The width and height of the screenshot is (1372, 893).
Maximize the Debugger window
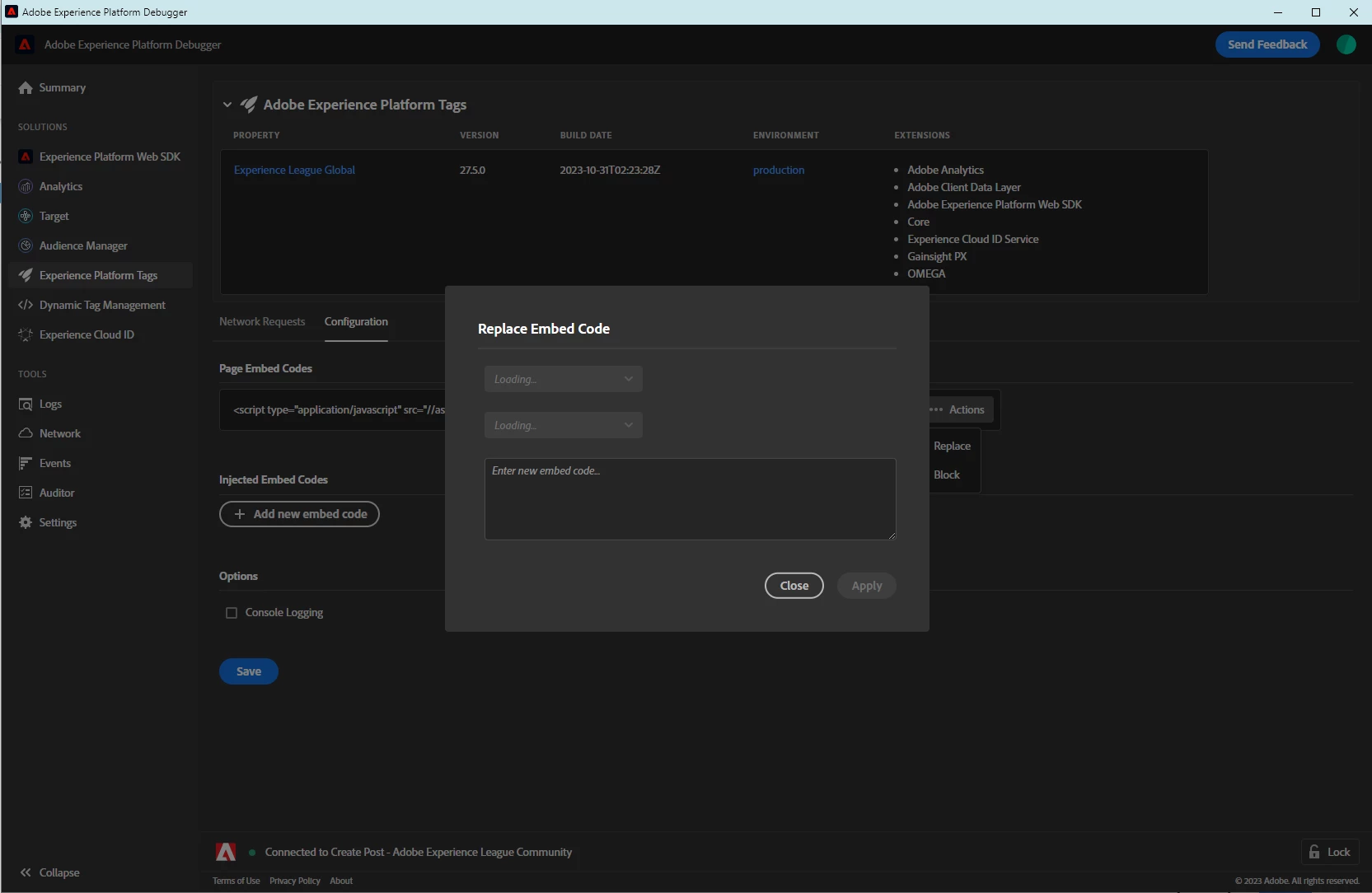[x=1316, y=12]
